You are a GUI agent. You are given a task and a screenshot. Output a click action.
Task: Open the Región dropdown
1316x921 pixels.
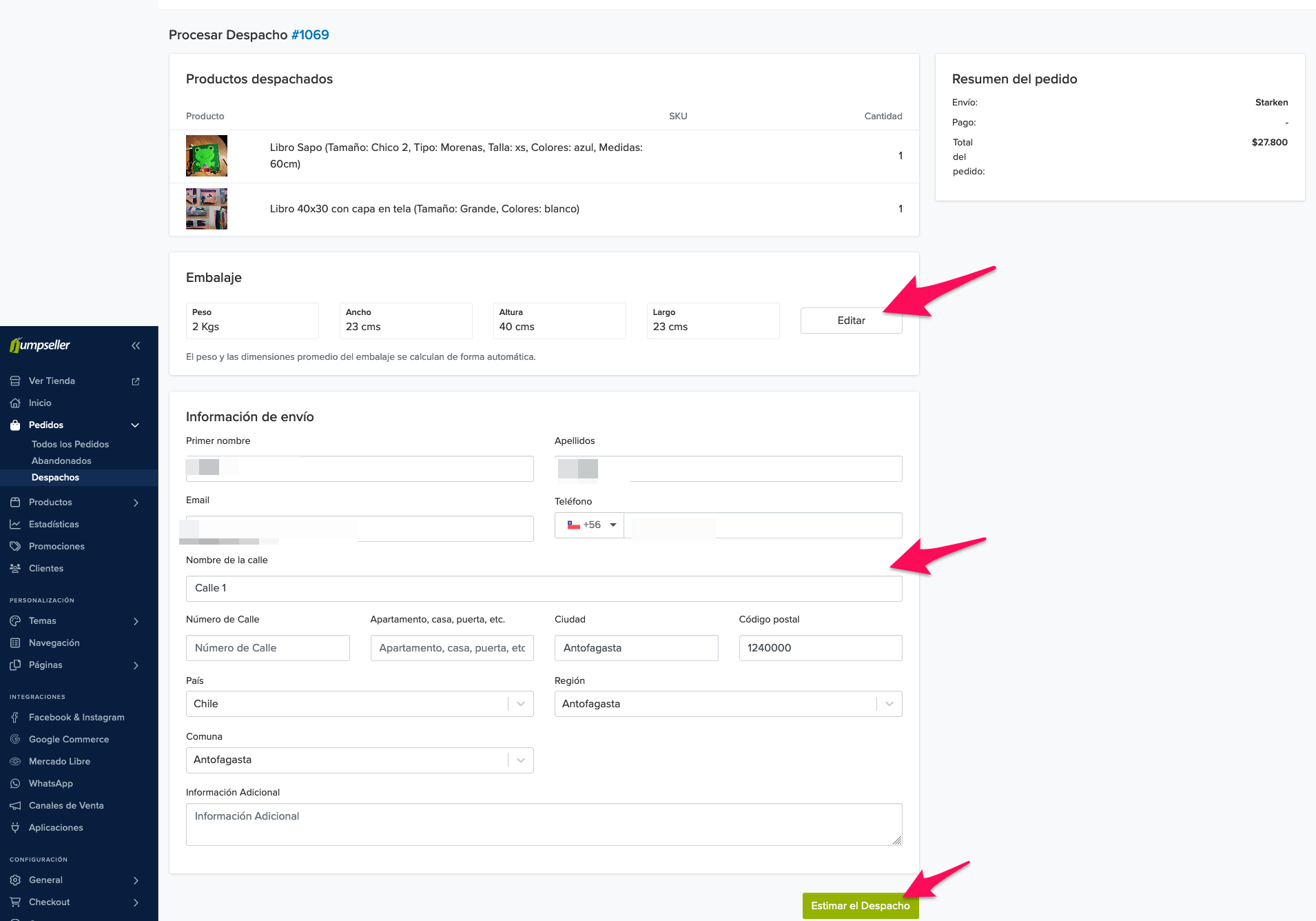(728, 704)
